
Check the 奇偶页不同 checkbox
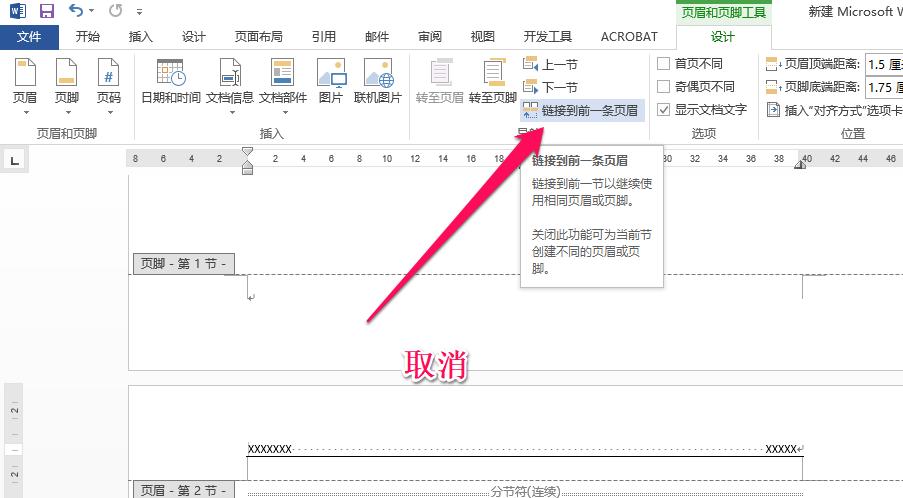coord(663,86)
